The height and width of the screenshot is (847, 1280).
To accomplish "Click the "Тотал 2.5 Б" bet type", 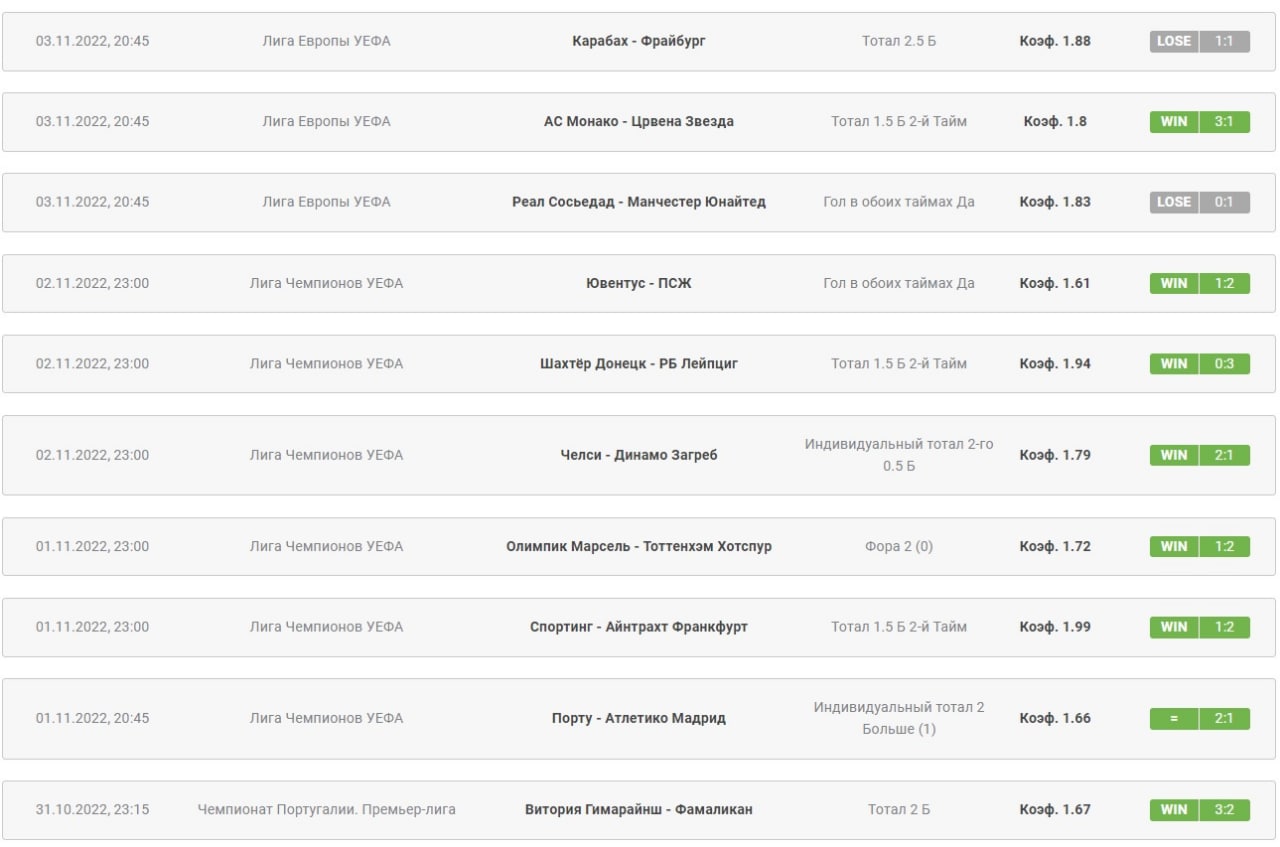I will coord(898,41).
